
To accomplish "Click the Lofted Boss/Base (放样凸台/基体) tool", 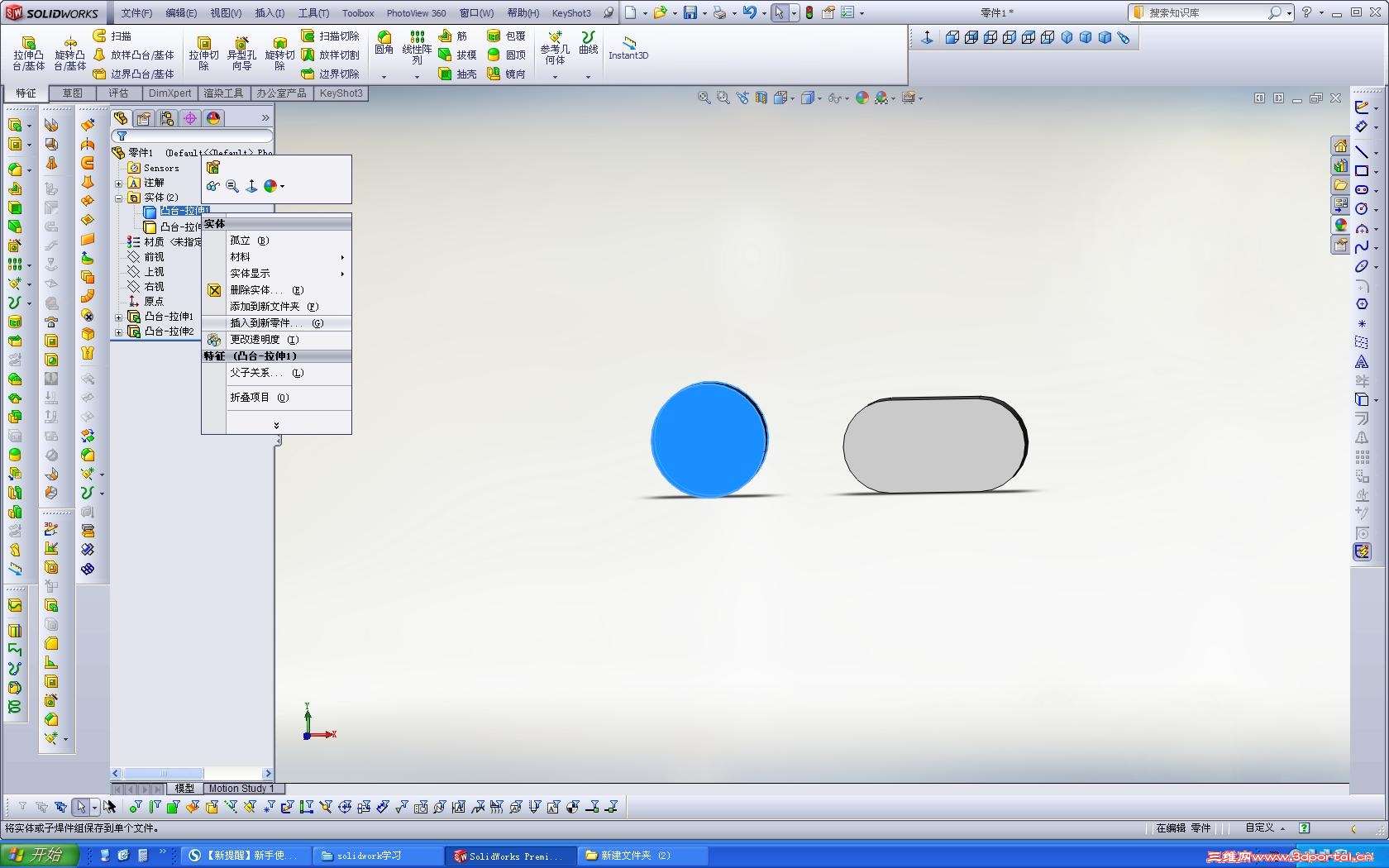I will click(x=134, y=55).
